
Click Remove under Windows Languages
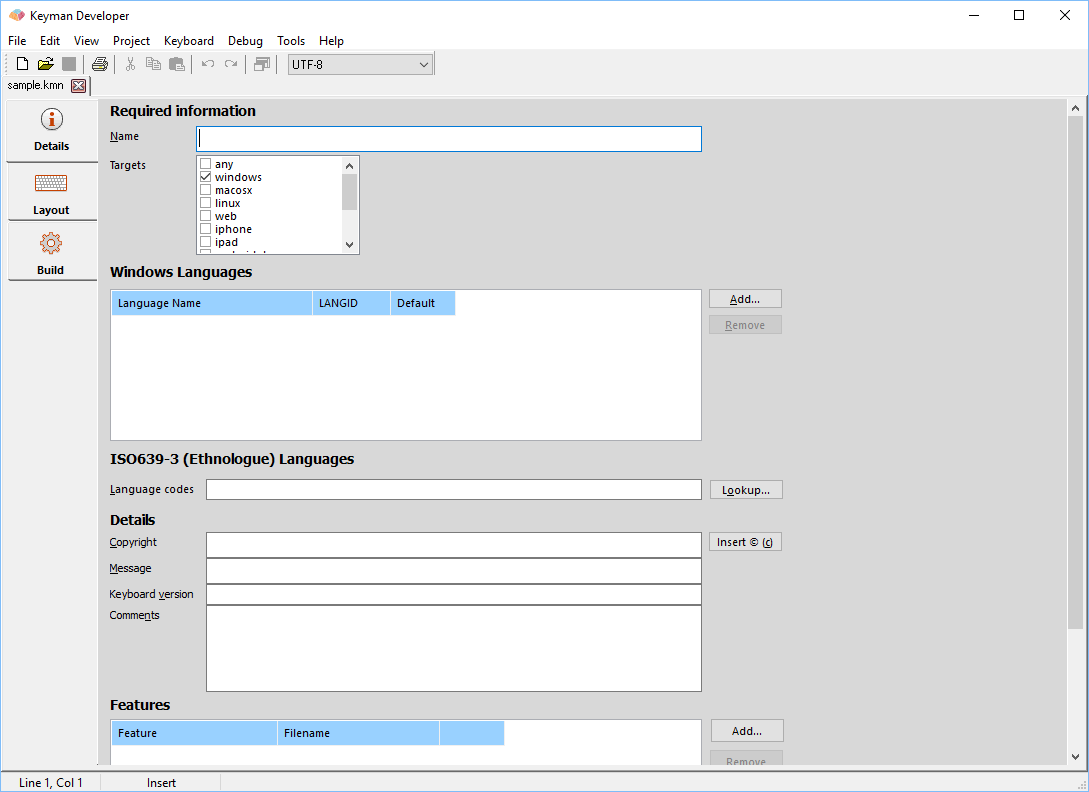[745, 325]
